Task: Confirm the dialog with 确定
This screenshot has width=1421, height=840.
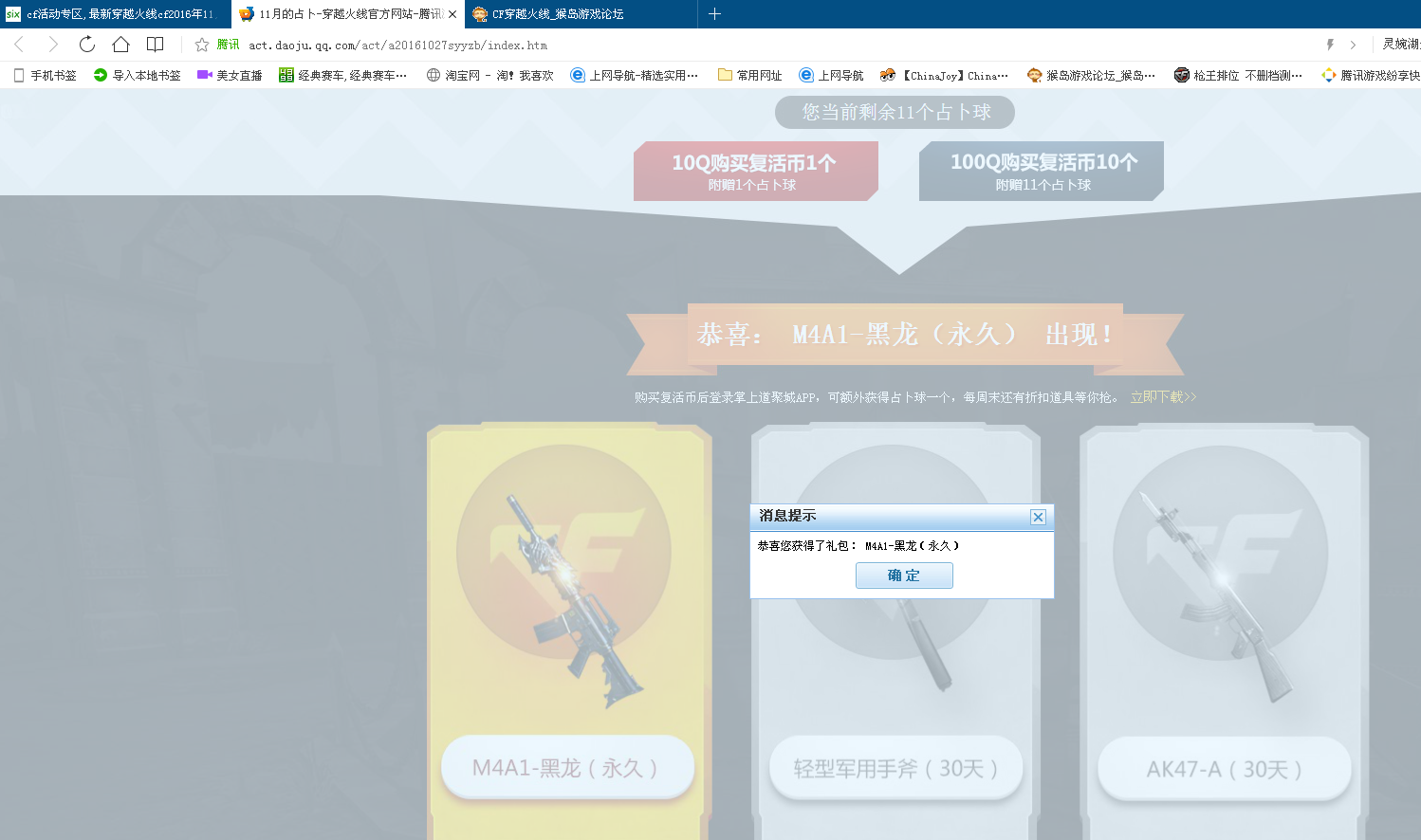Action: [x=904, y=575]
